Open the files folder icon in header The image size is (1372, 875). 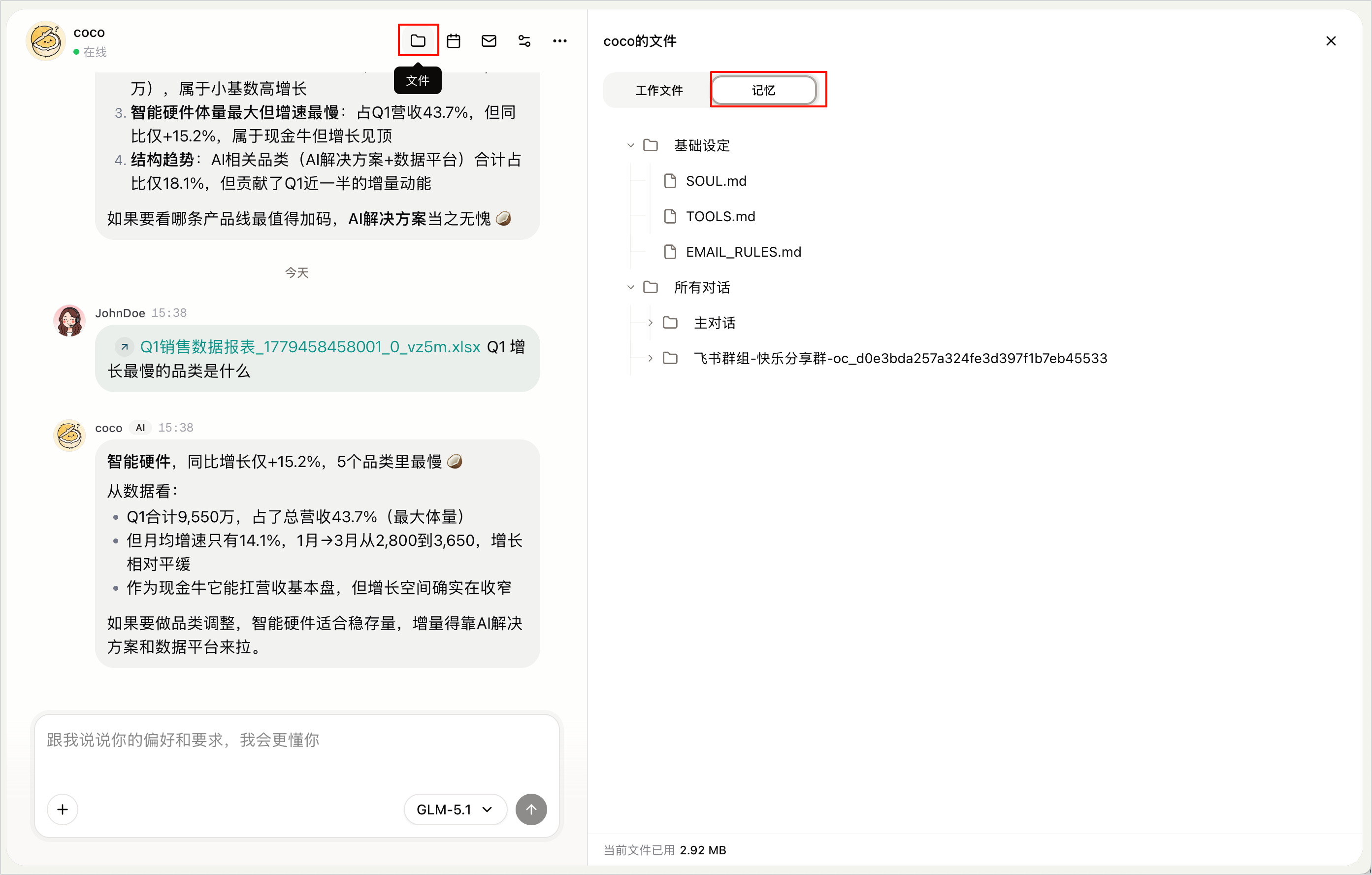418,40
